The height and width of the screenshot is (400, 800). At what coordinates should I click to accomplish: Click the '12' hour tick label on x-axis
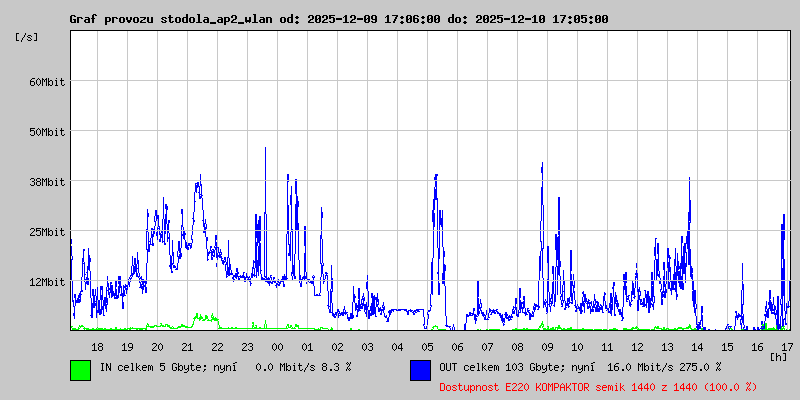[637, 347]
